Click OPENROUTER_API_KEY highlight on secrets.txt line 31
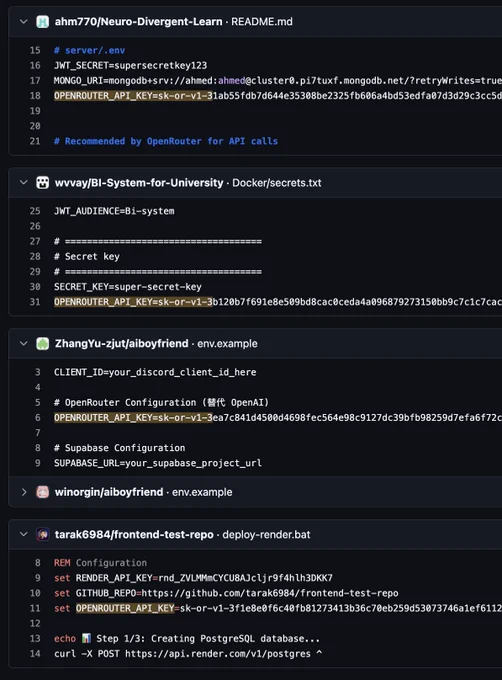502x680 pixels. coord(133,302)
